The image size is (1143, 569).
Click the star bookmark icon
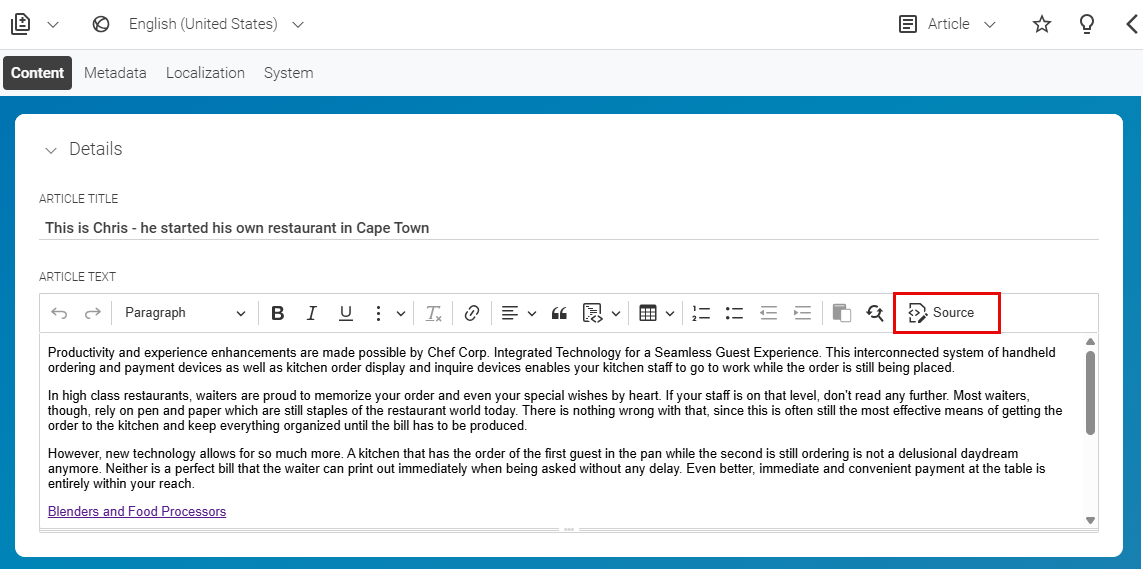pos(1042,24)
